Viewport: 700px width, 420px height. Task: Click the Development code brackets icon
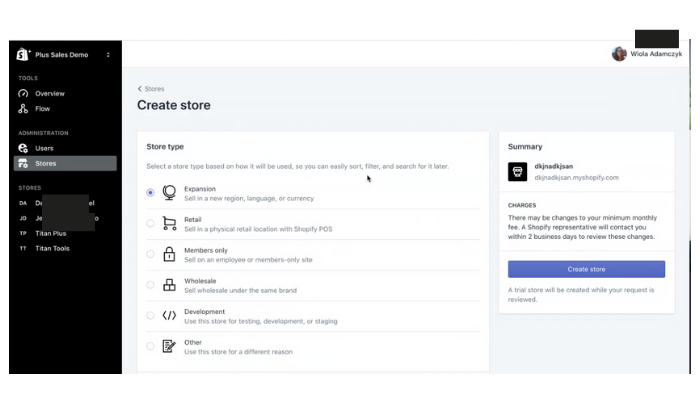point(169,316)
